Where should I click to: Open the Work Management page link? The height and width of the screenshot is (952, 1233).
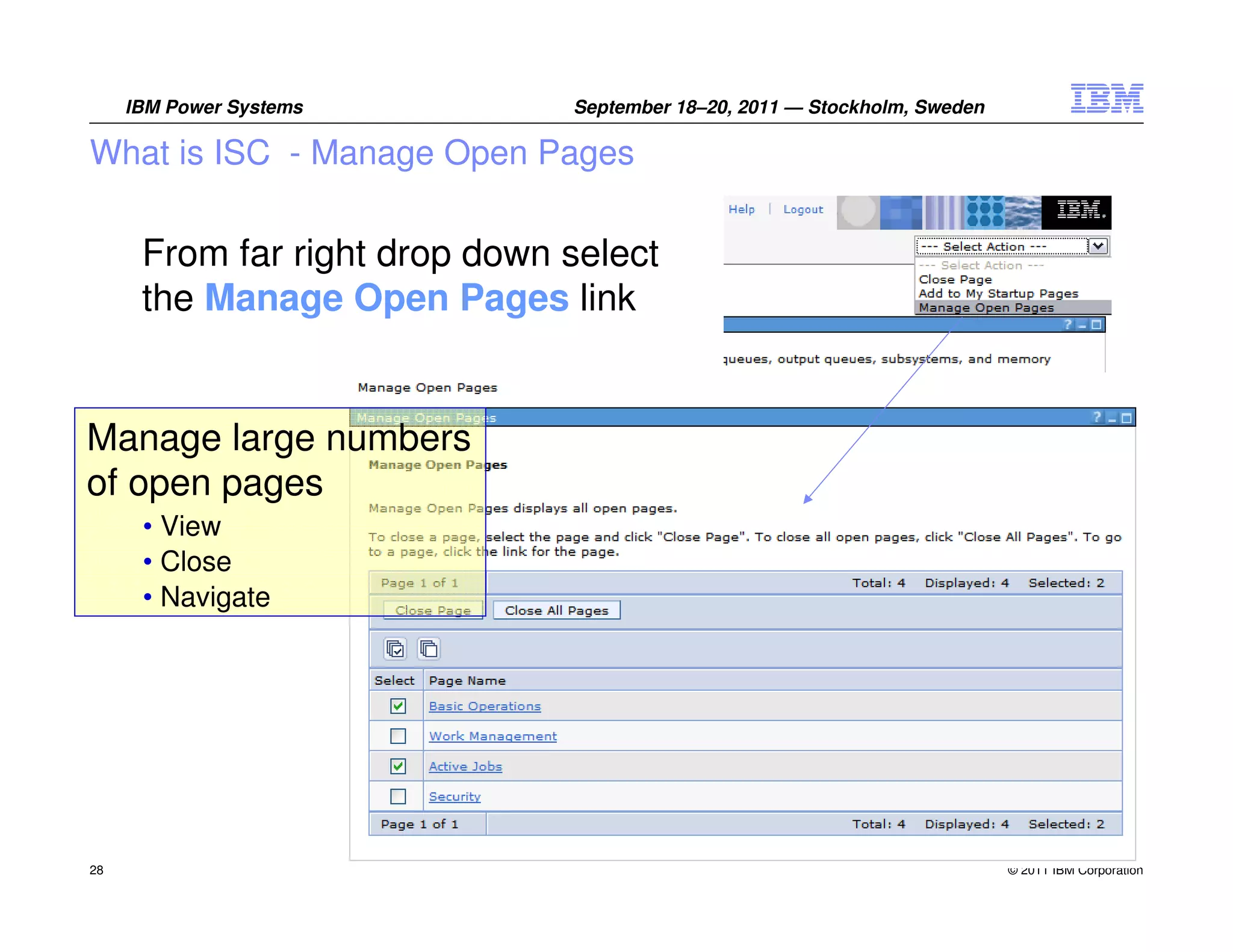coord(492,737)
